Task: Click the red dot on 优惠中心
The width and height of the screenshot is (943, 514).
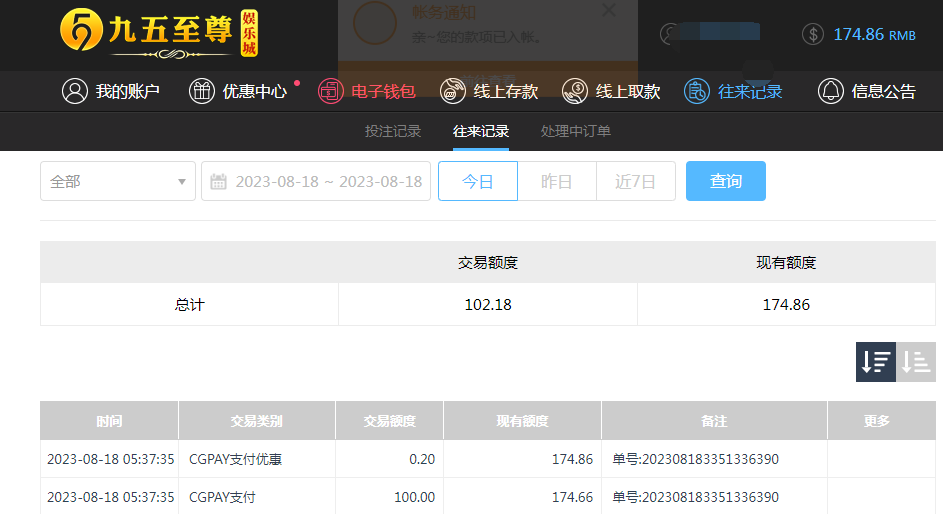Action: 297,82
